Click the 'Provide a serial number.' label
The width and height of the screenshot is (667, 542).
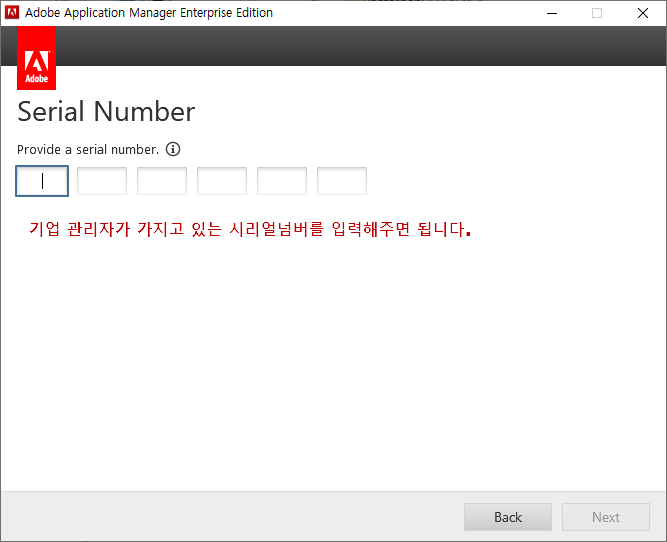point(88,150)
